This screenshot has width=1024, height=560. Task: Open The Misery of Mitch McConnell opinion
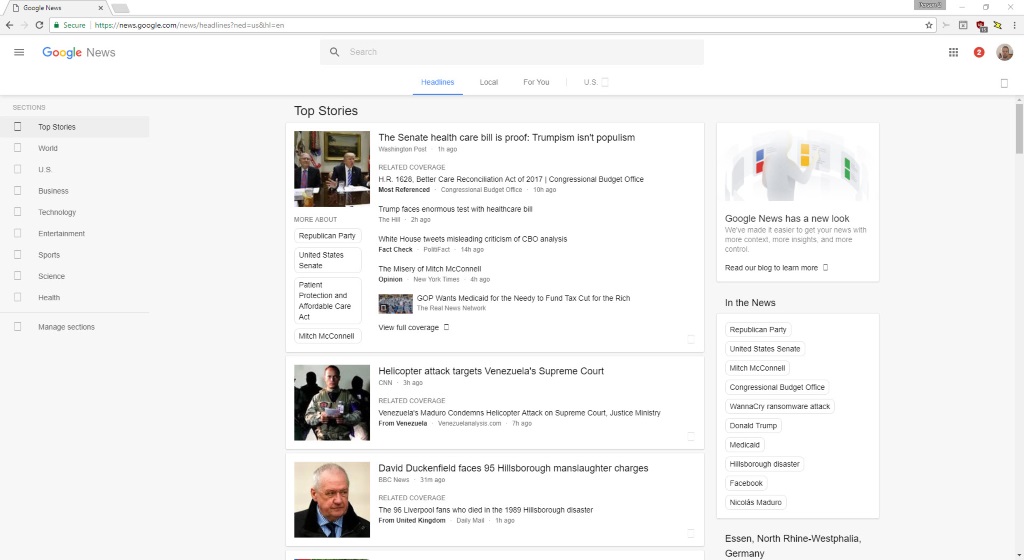pos(430,269)
